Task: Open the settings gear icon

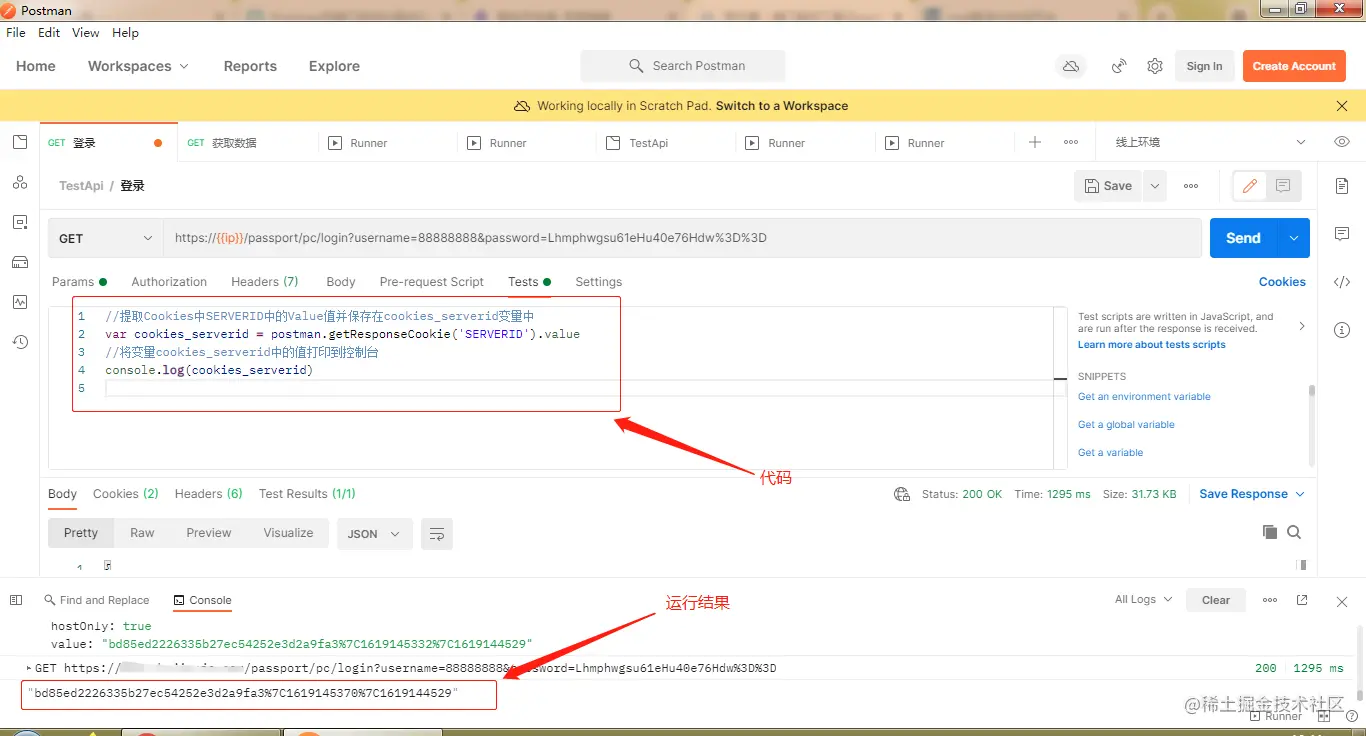Action: point(1155,66)
